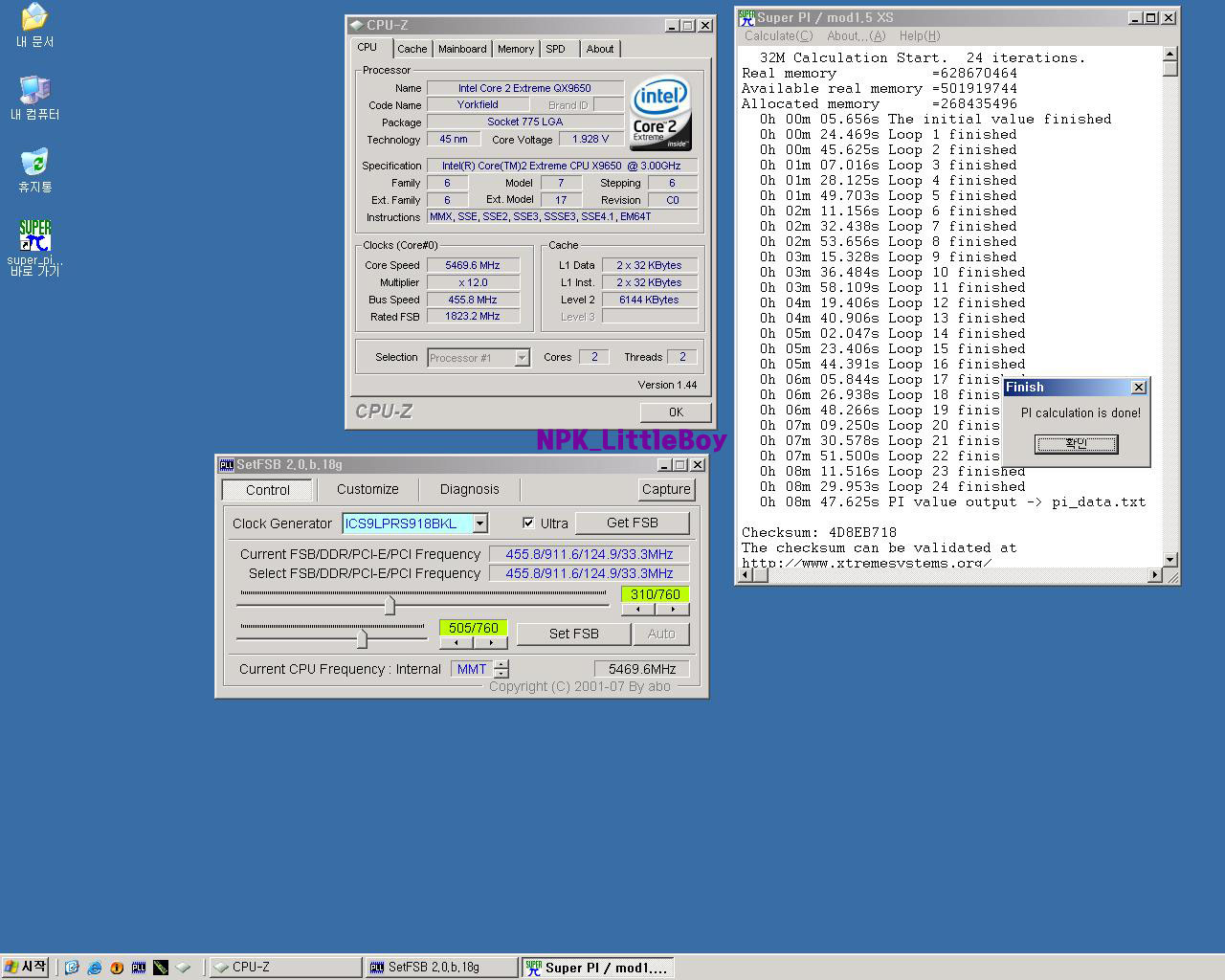Viewport: 1225px width, 980px height.
Task: Switch to Diagnosis tab in SetFSB
Action: point(470,489)
